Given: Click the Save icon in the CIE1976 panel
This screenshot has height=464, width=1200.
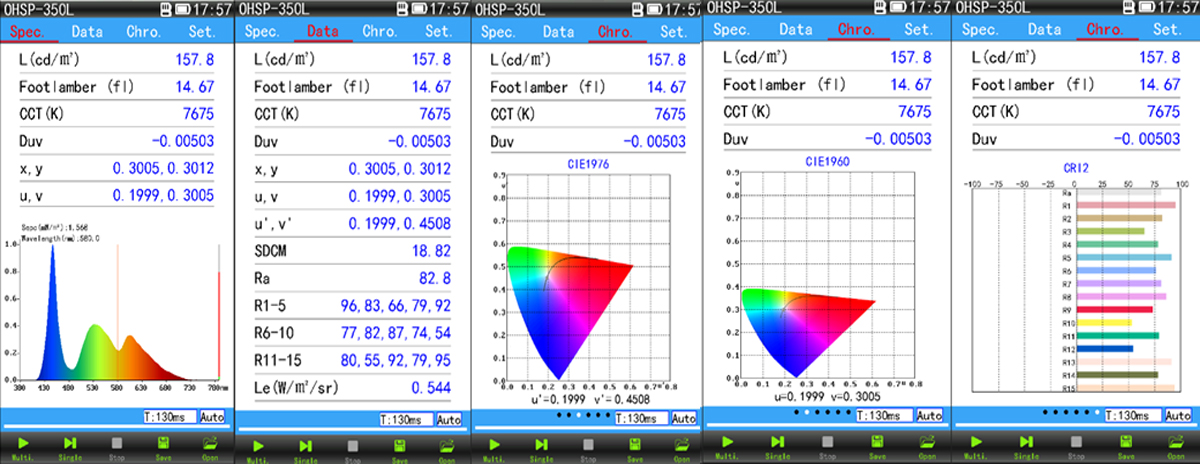Looking at the screenshot, I should 634,446.
